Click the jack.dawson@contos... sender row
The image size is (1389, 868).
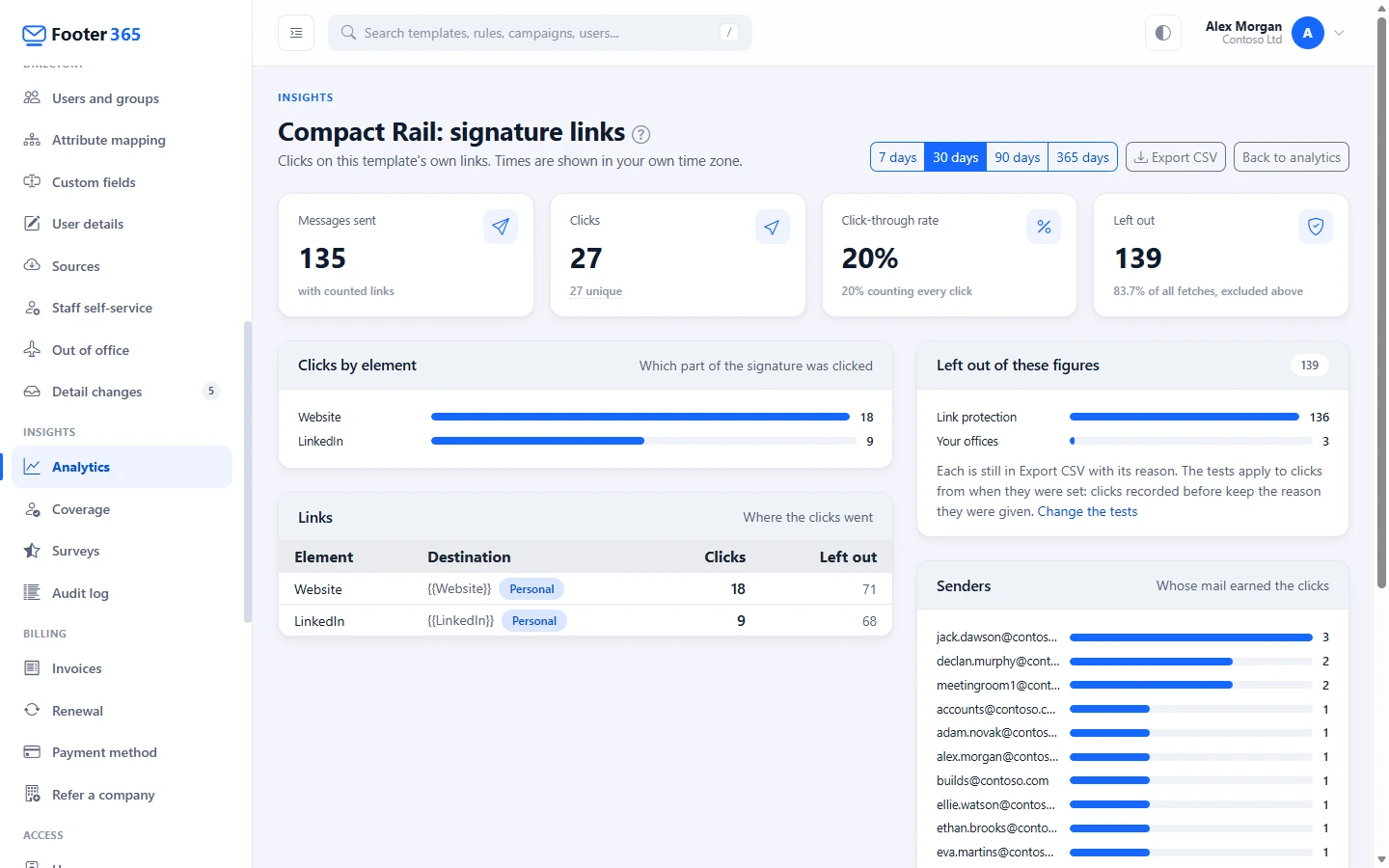pyautogui.click(x=1132, y=637)
